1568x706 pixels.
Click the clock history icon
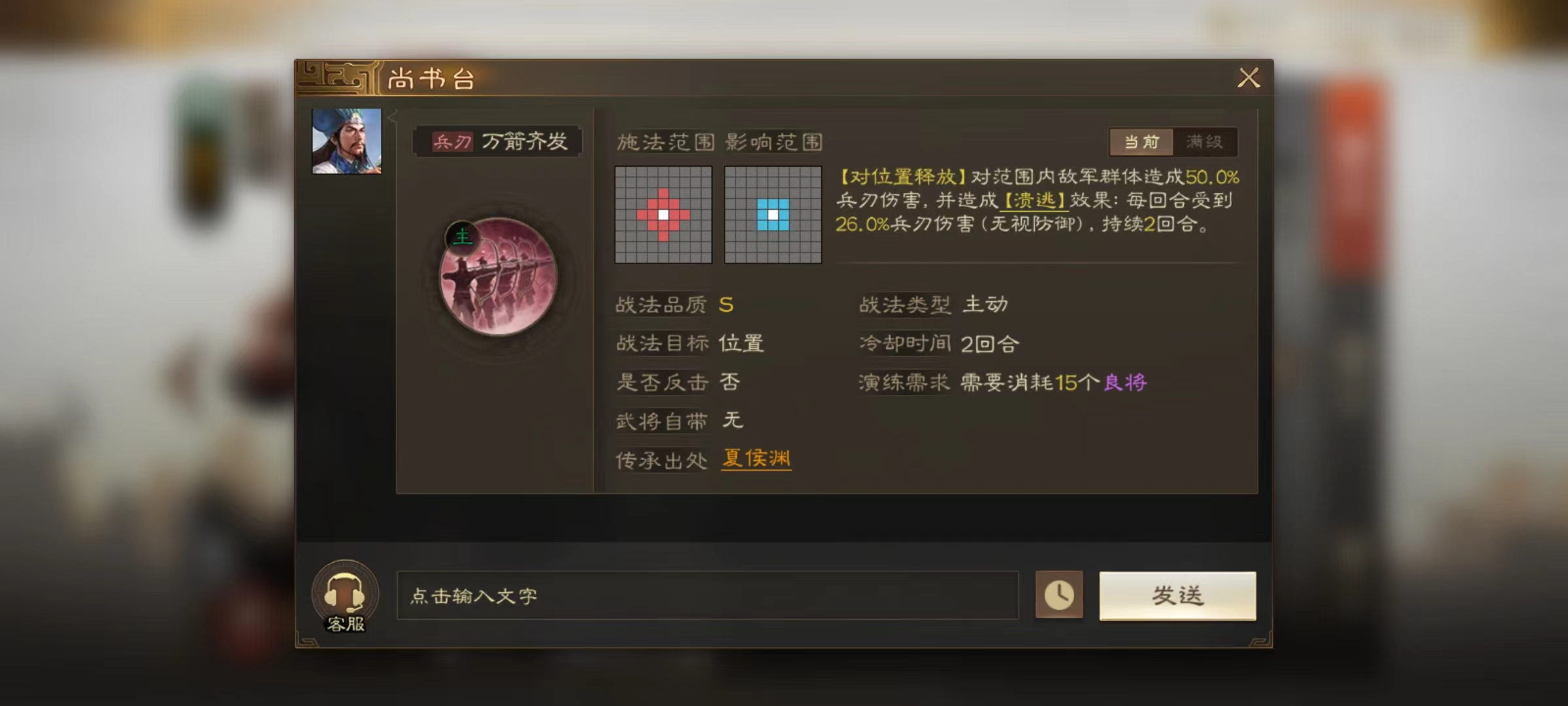(1059, 595)
